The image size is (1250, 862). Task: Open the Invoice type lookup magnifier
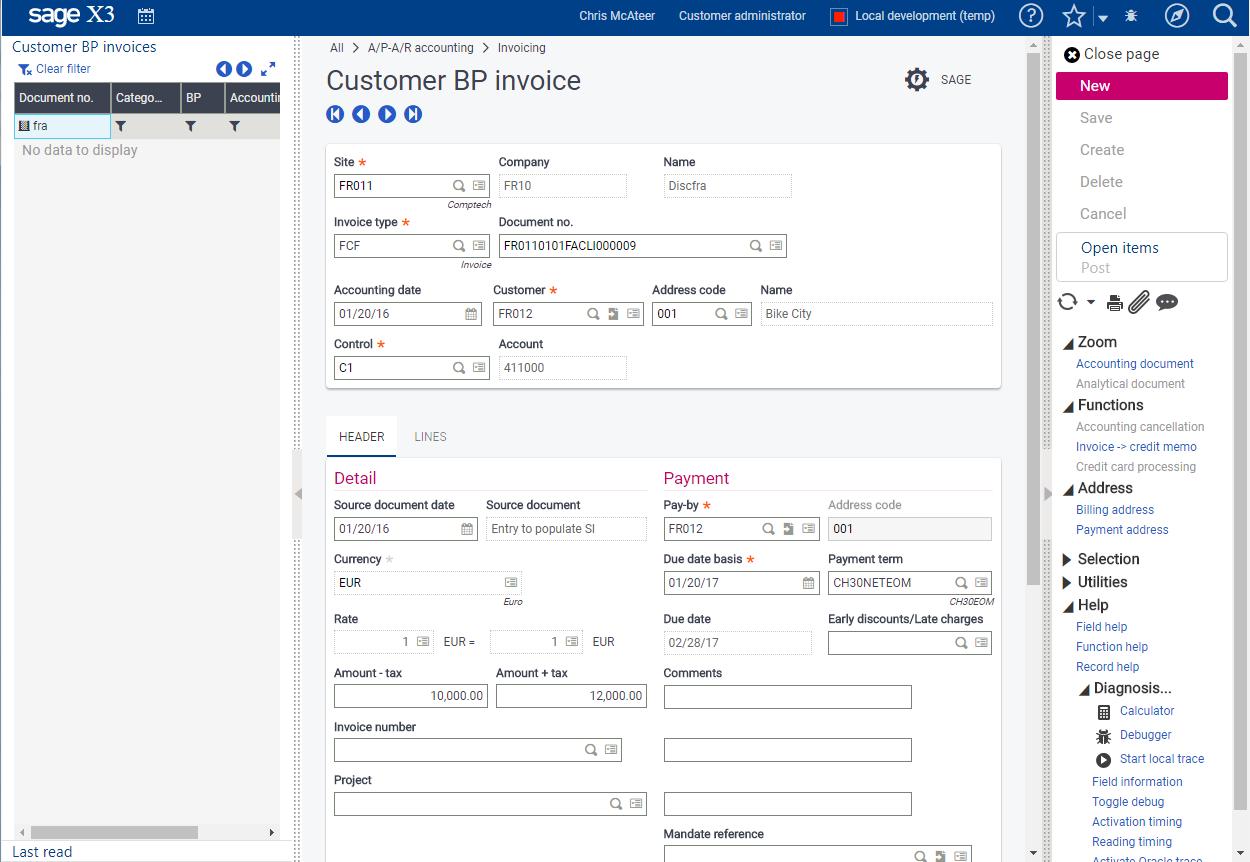coord(459,246)
